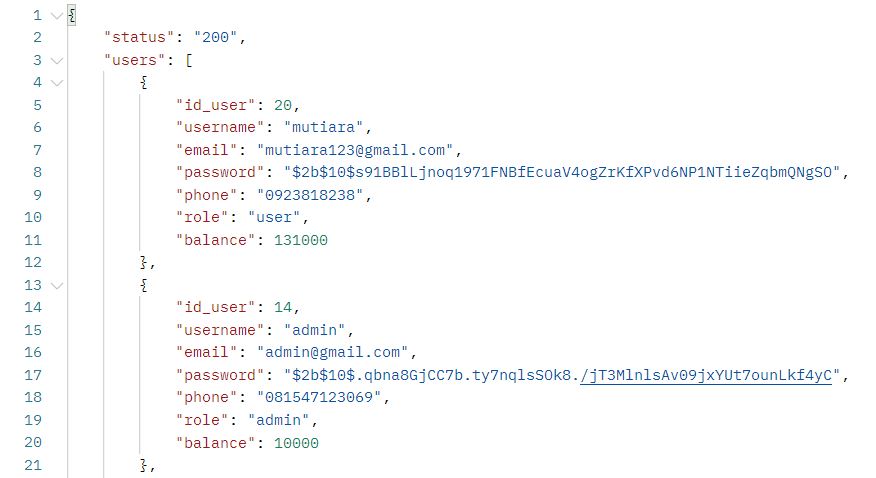This screenshot has width=876, height=478.
Task: Collapse the first user object at line 4
Action: tap(56, 83)
